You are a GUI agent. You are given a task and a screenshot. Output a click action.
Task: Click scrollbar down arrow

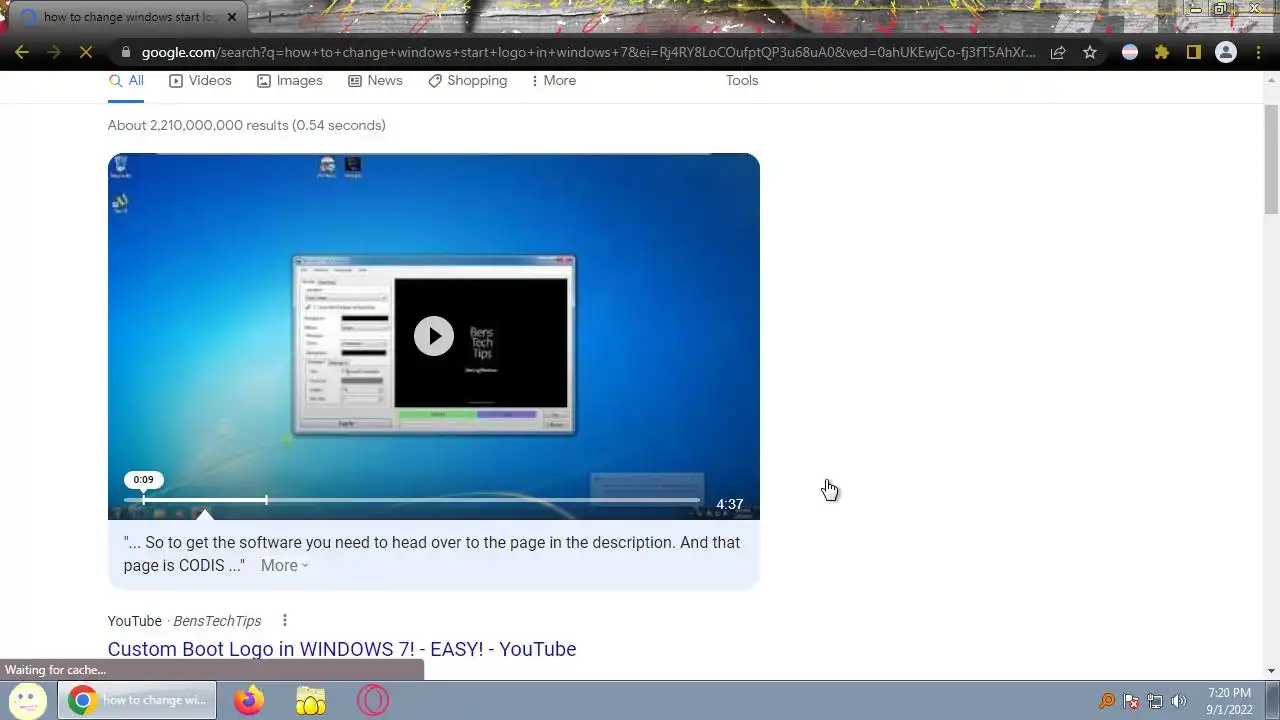[x=1271, y=671]
